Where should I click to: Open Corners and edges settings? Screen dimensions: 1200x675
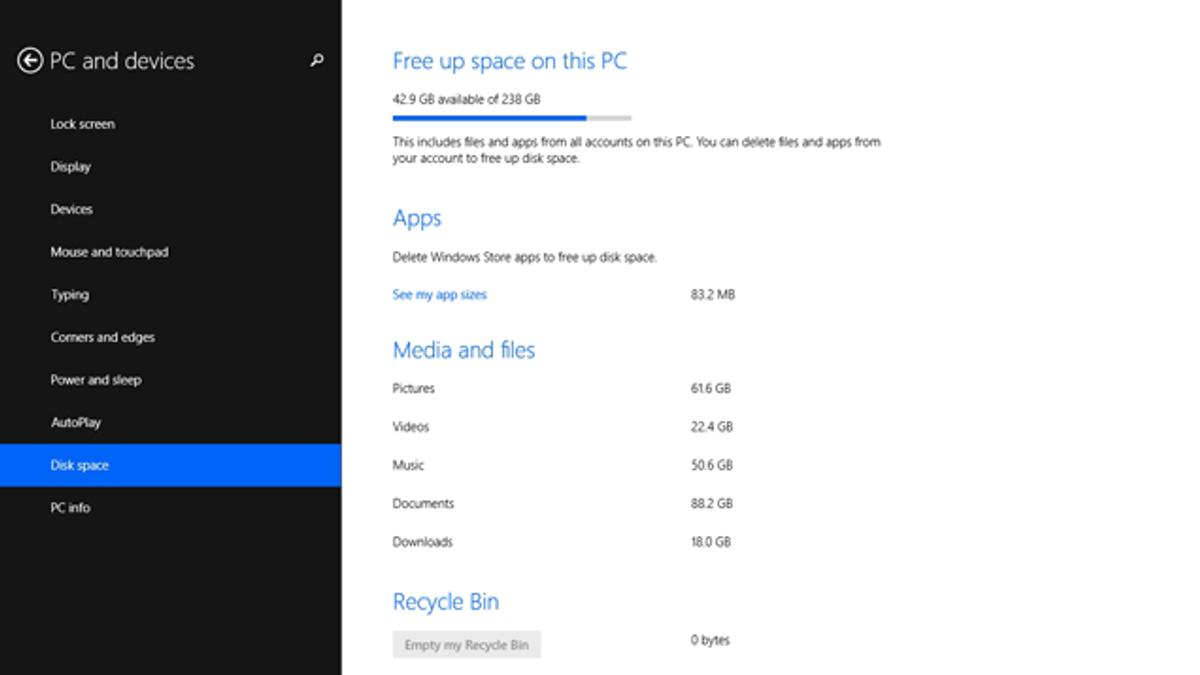pos(103,337)
